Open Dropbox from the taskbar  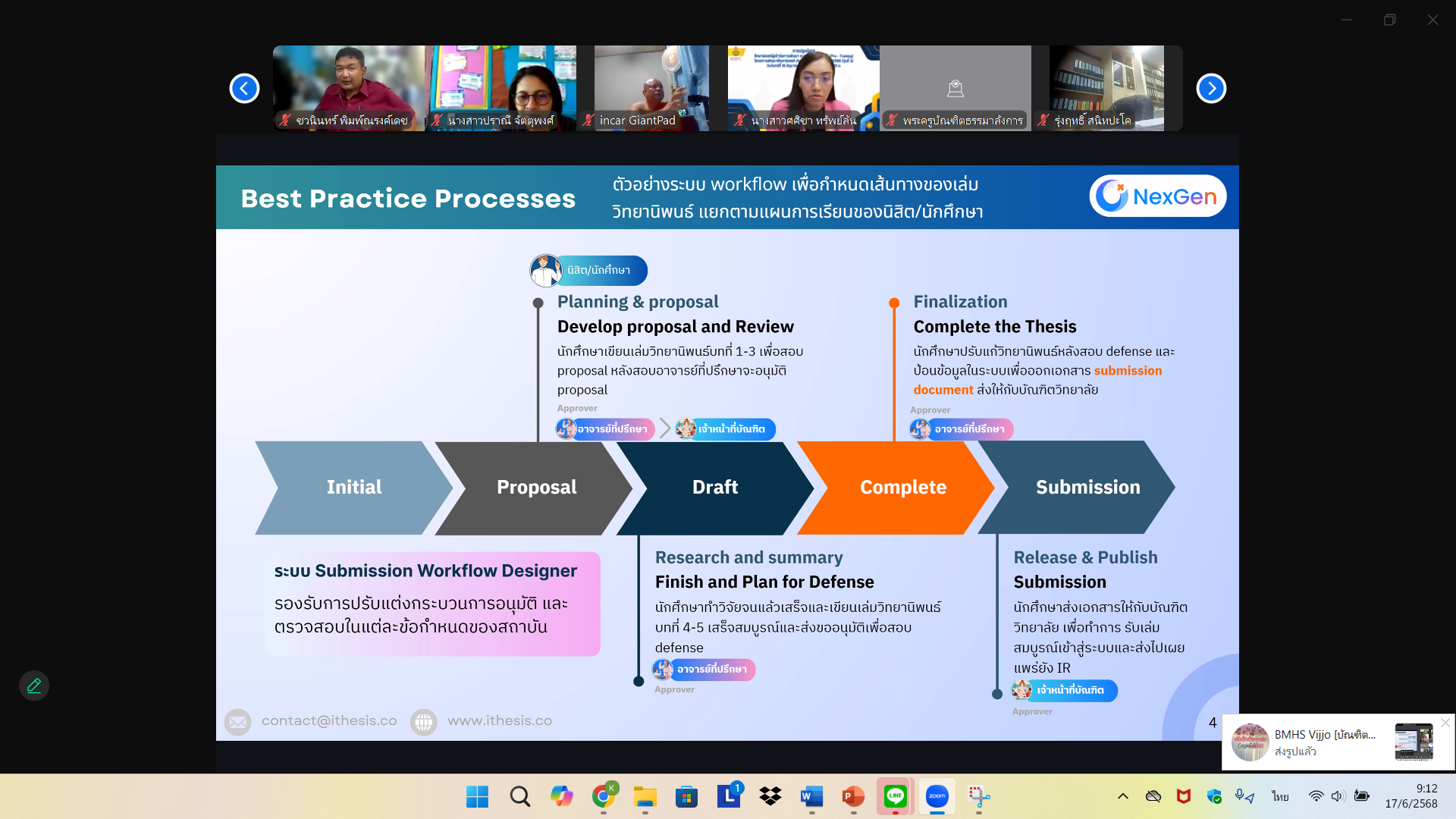770,796
